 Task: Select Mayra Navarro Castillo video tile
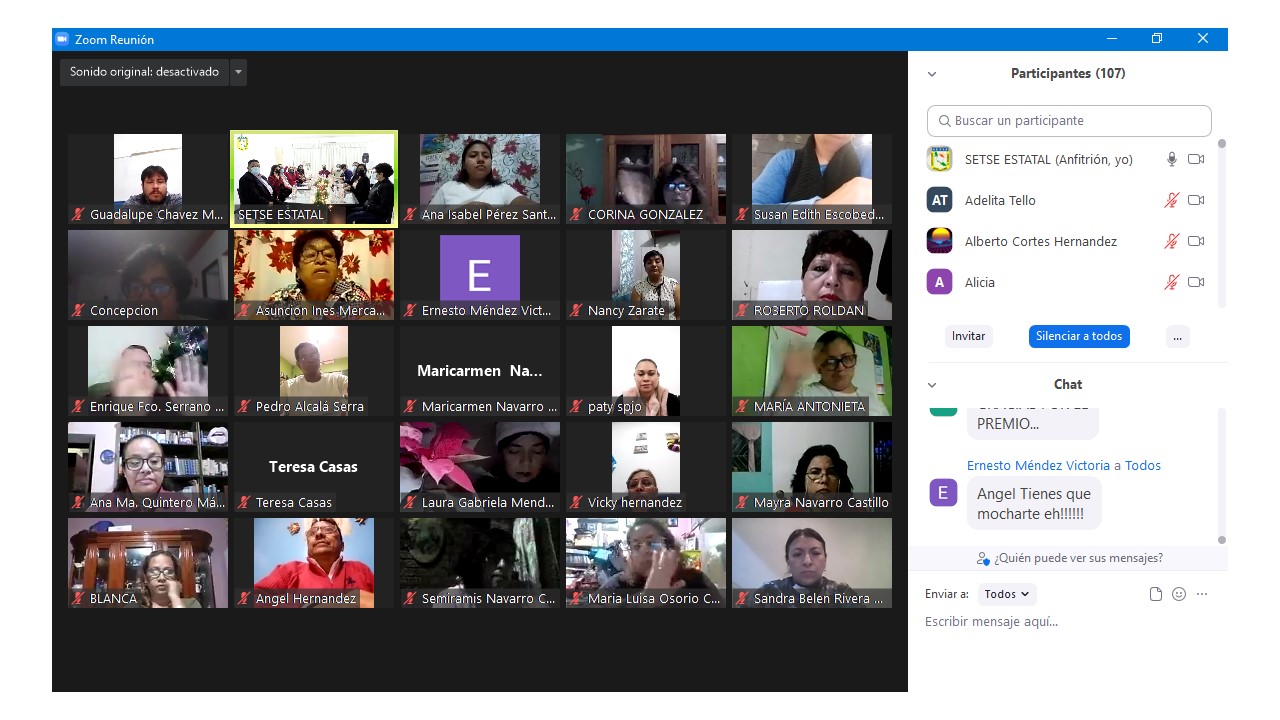pos(812,467)
